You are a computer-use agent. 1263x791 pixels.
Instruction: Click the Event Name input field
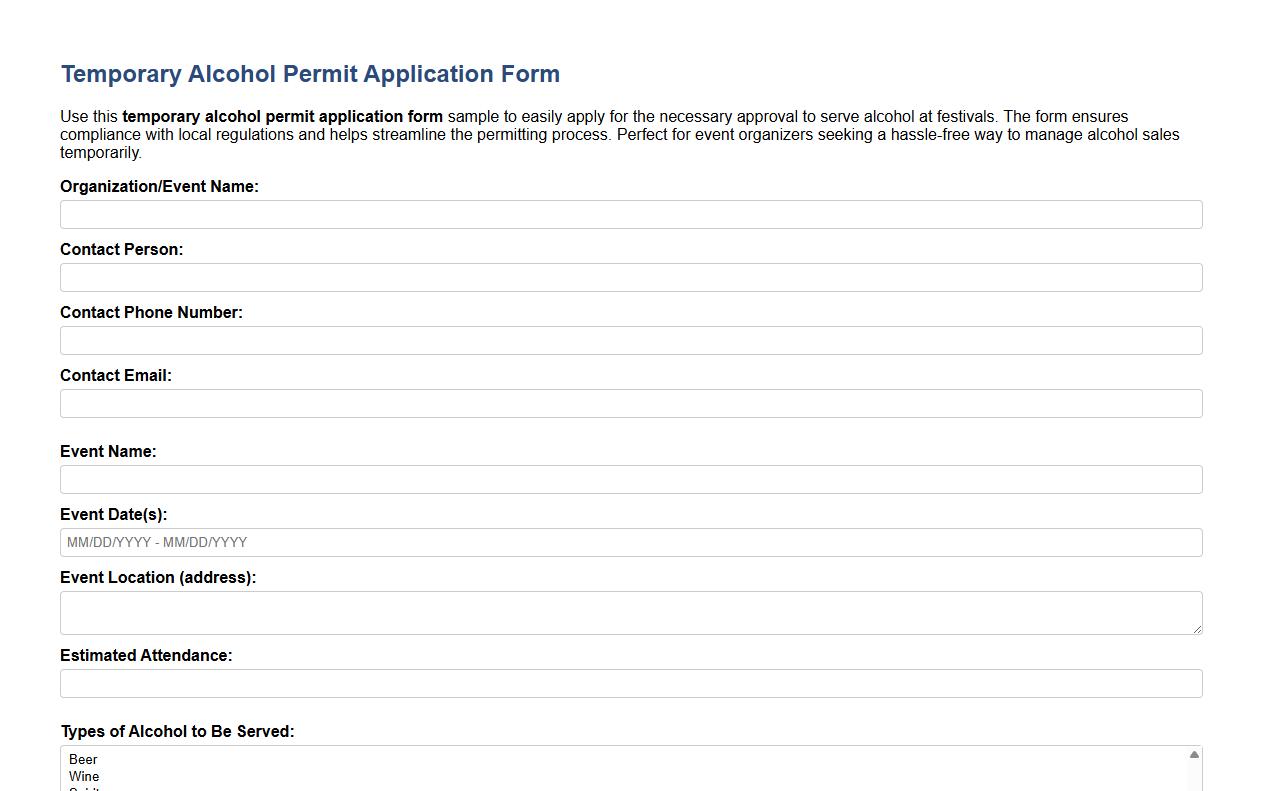click(631, 479)
